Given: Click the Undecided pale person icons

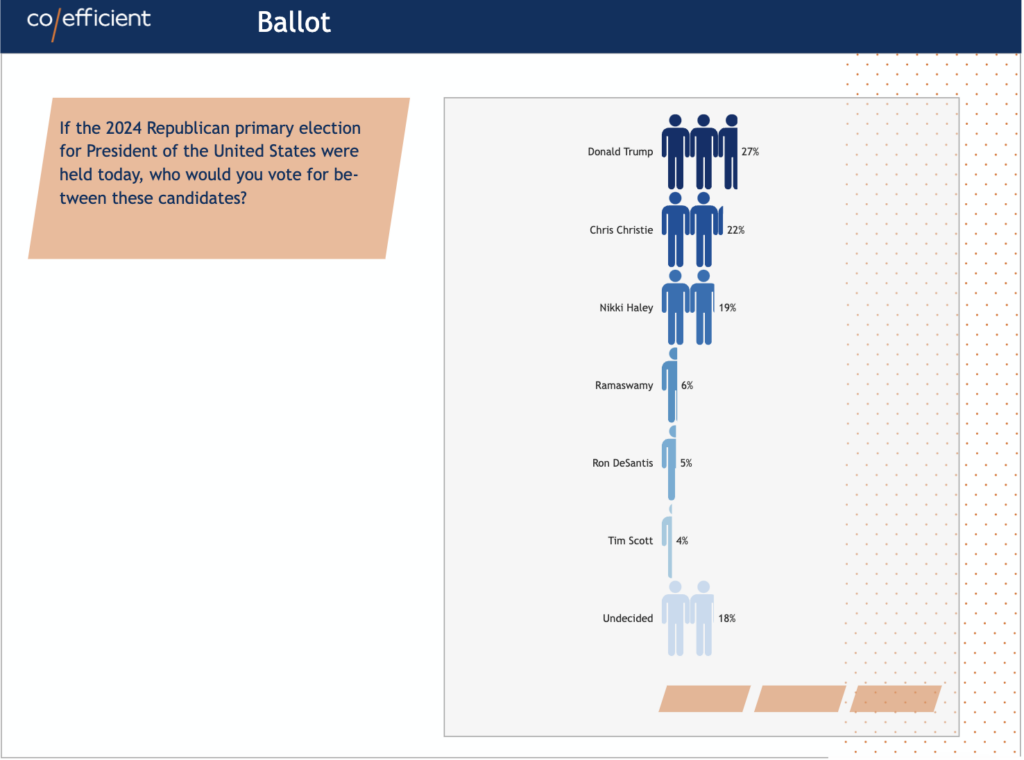Looking at the screenshot, I should (x=688, y=618).
